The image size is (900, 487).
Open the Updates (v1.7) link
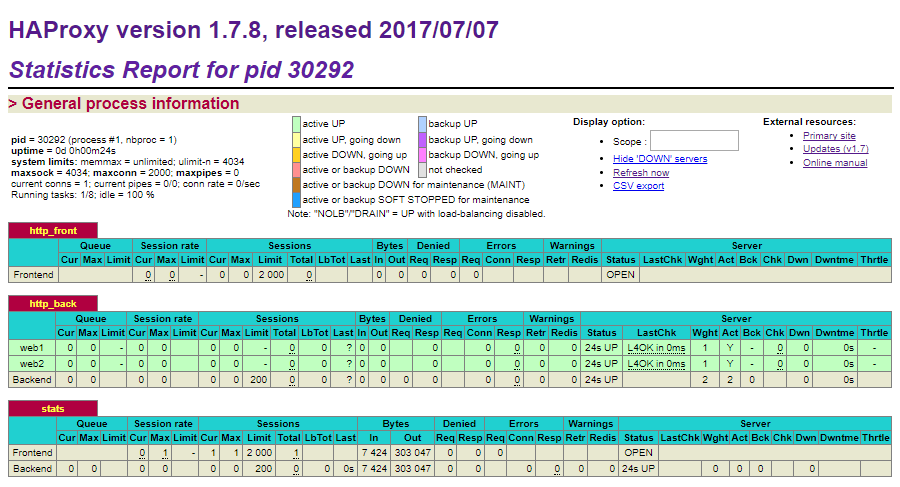pos(835,149)
